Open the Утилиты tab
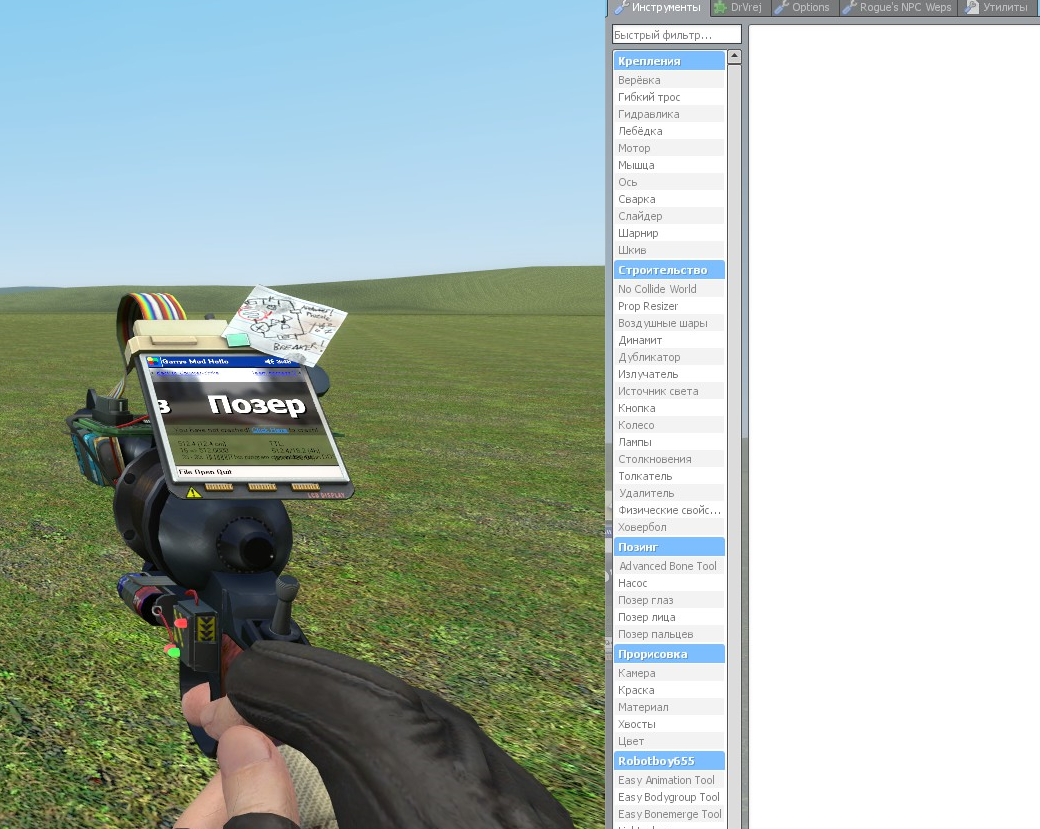Viewport: 1040px width, 829px height. [x=998, y=7]
